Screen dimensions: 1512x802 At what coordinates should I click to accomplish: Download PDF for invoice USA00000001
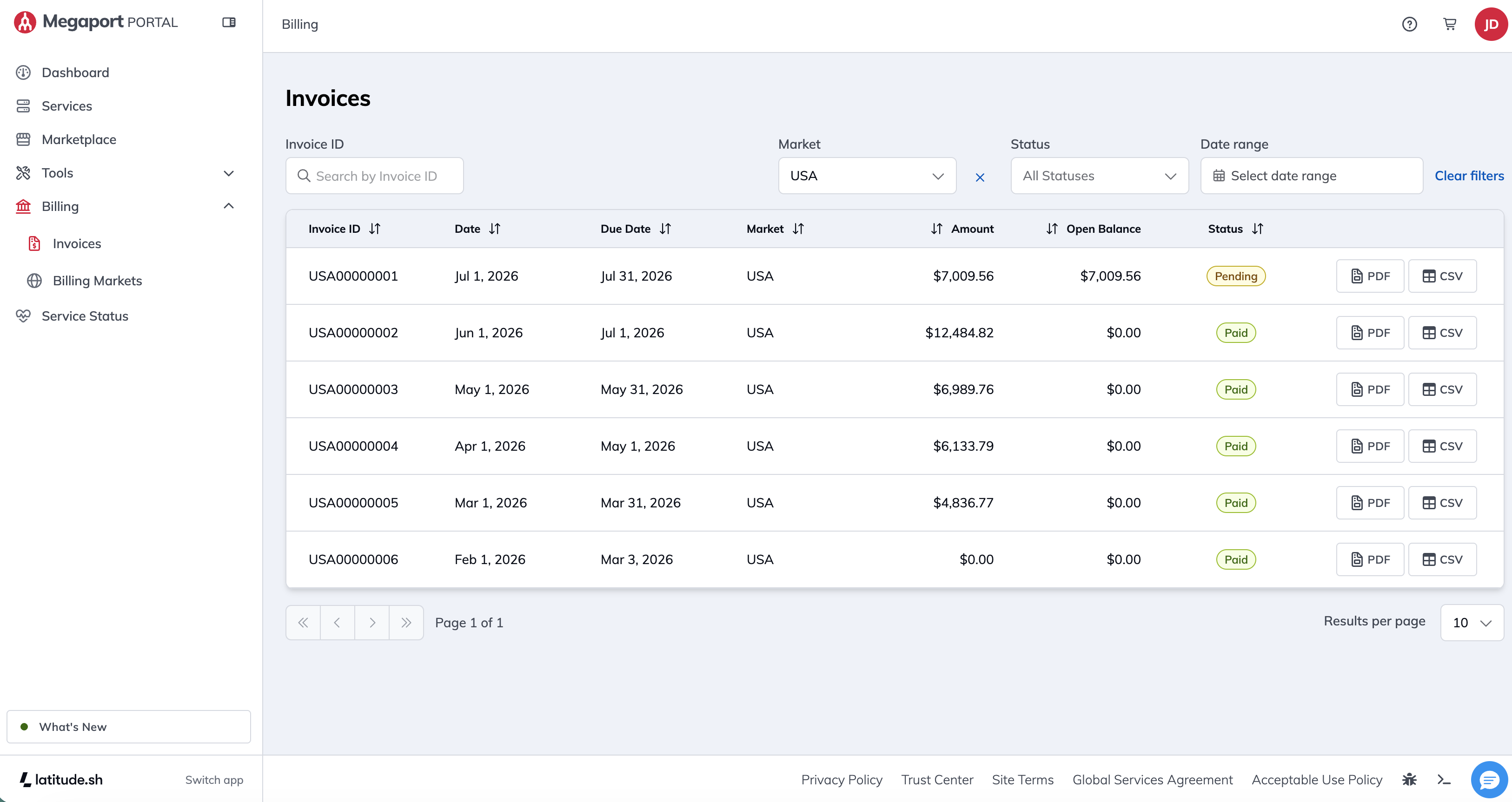1370,276
